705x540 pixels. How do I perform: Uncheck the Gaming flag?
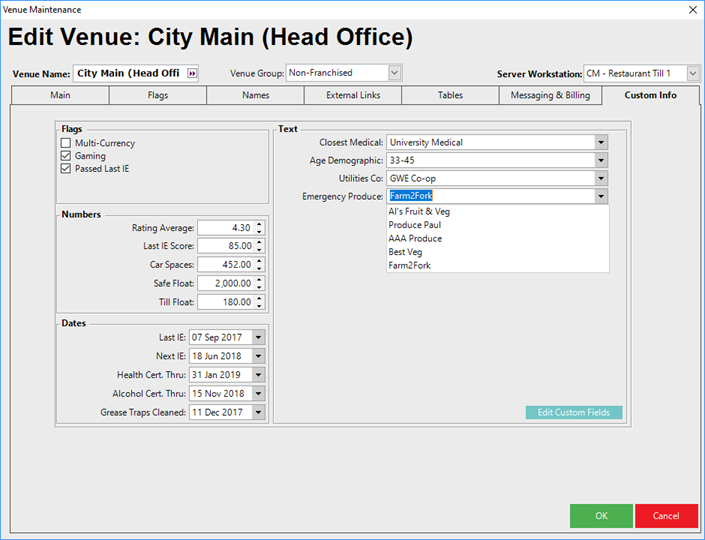pos(66,156)
